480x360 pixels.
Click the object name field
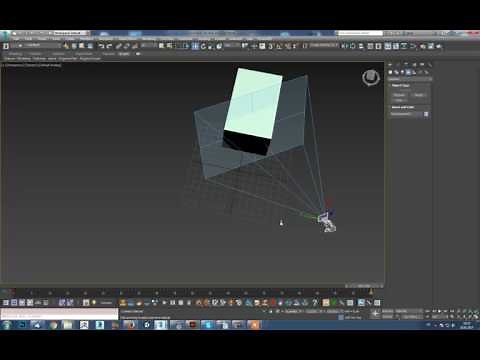point(406,114)
